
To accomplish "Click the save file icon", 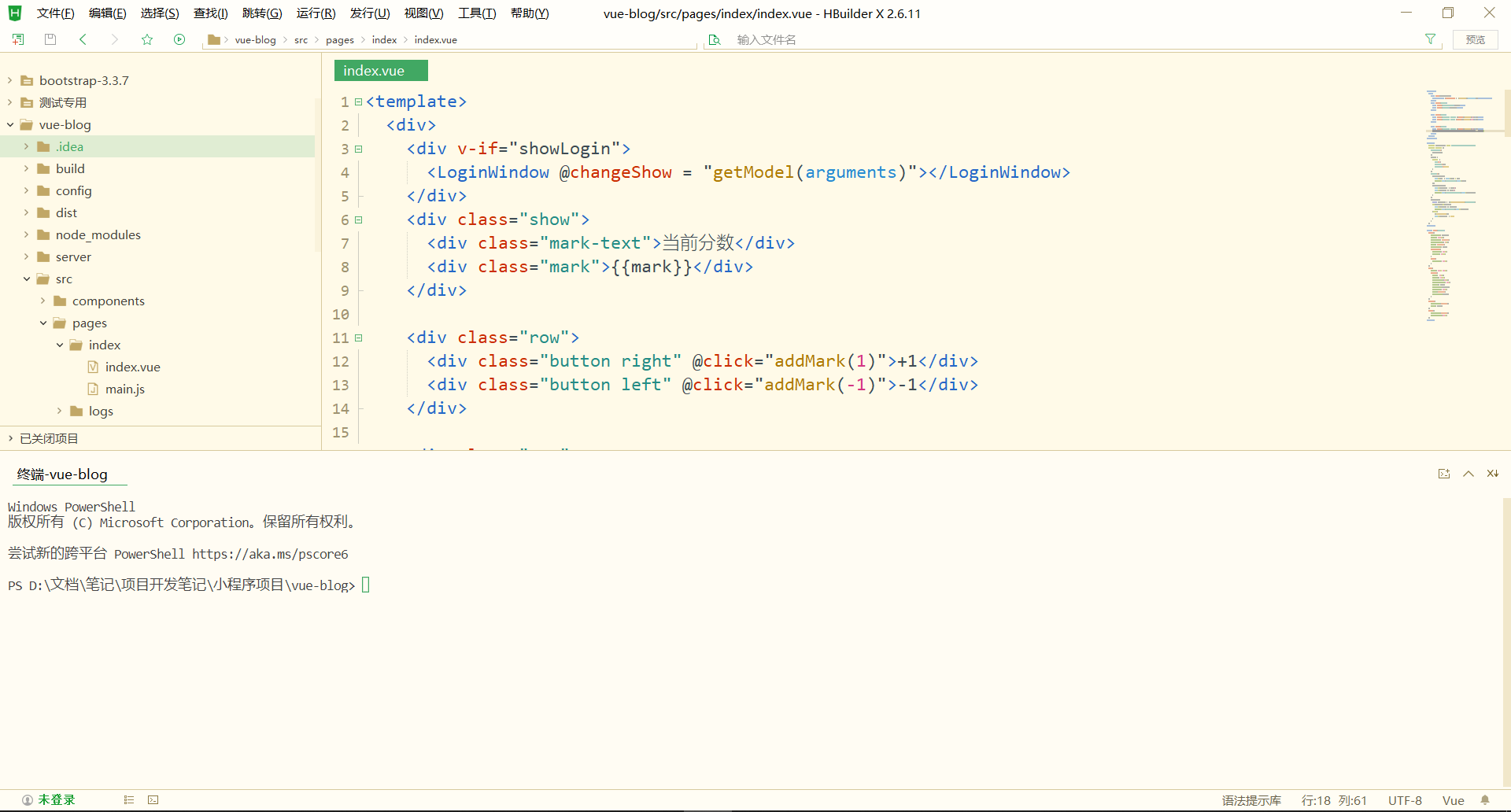I will (50, 39).
